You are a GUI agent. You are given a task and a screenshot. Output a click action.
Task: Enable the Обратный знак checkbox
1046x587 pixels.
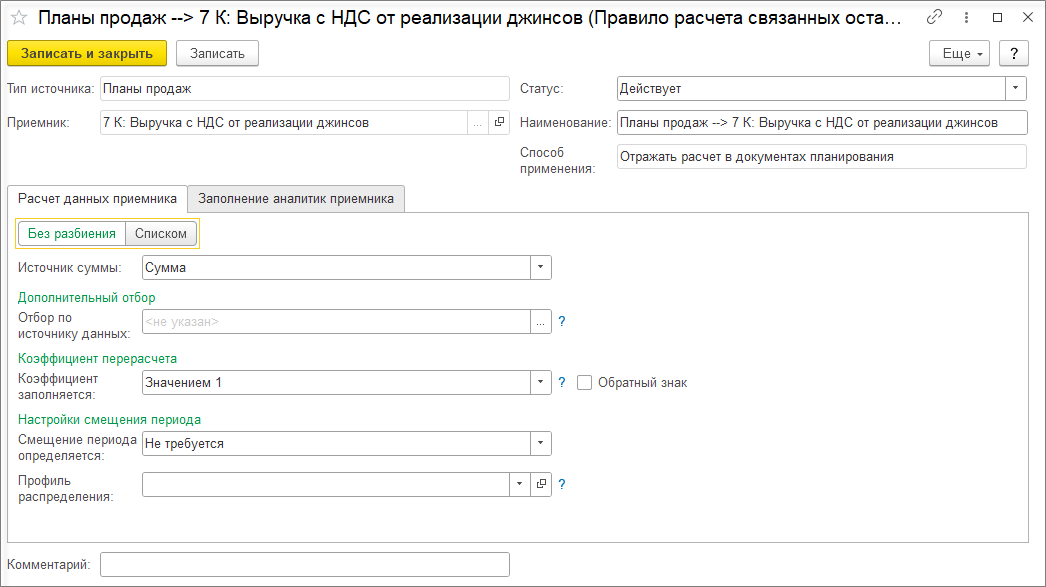tap(585, 383)
